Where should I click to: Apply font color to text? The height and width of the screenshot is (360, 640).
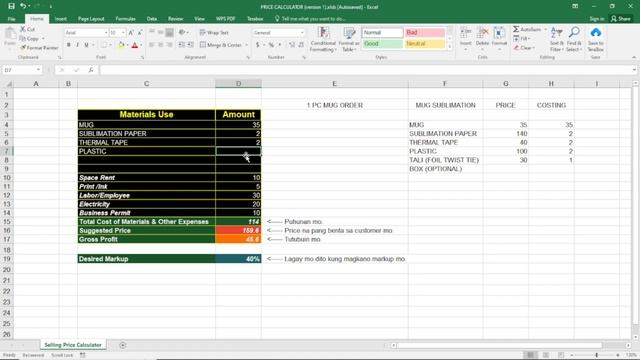pos(135,45)
